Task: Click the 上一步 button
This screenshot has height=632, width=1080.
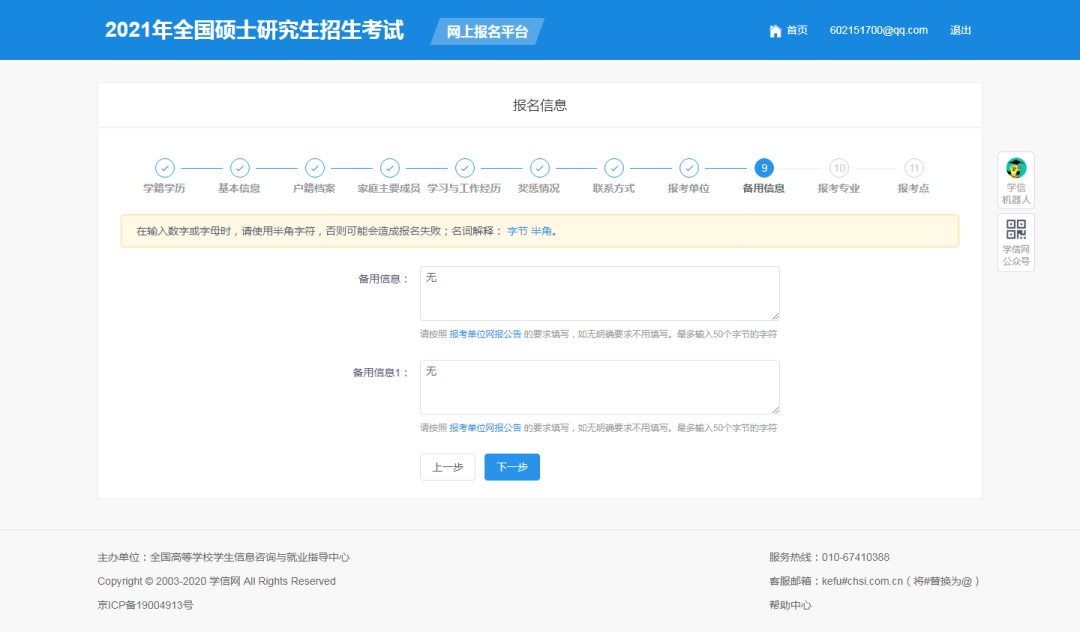Action: coord(447,467)
